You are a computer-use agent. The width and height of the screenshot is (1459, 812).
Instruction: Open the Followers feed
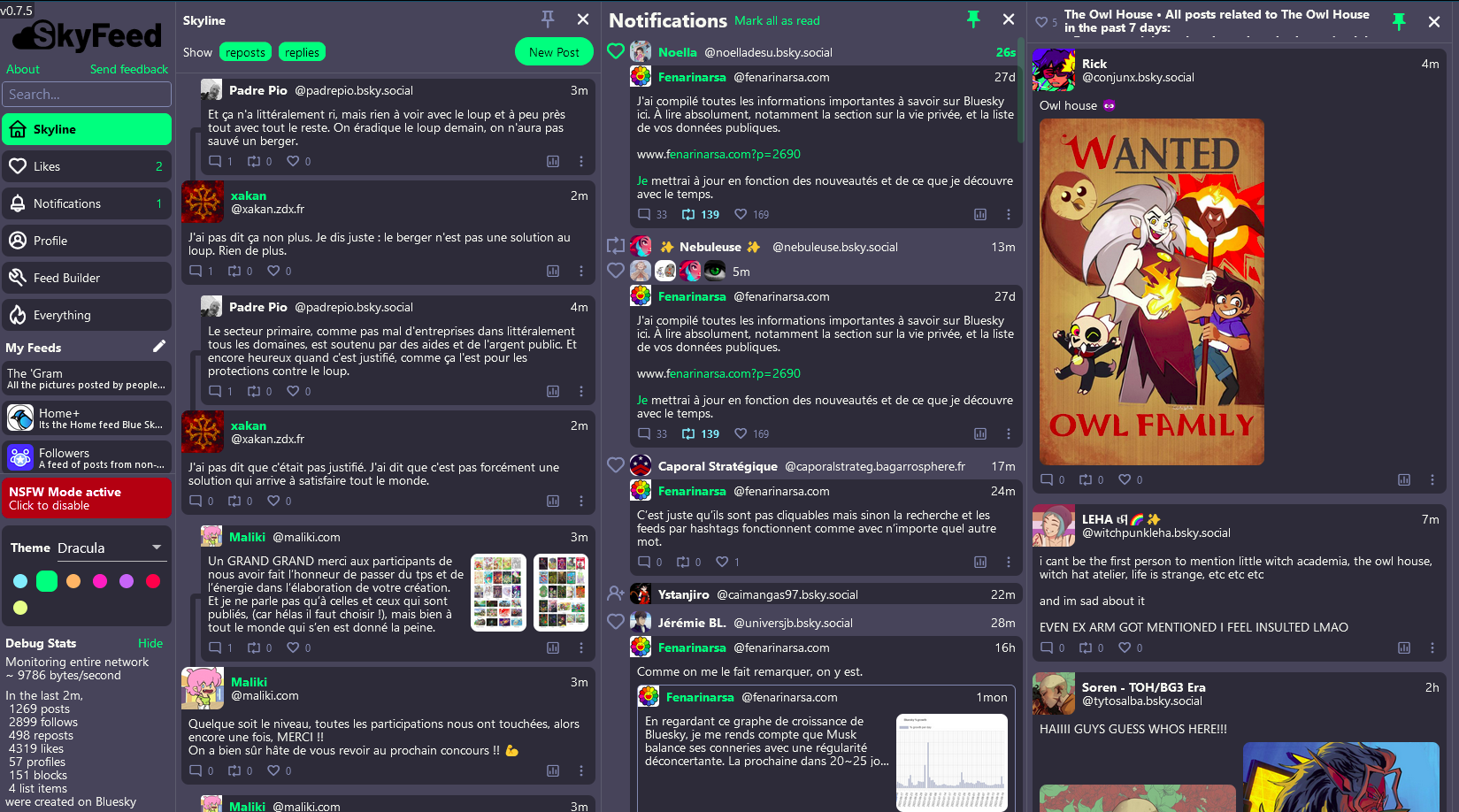click(87, 457)
